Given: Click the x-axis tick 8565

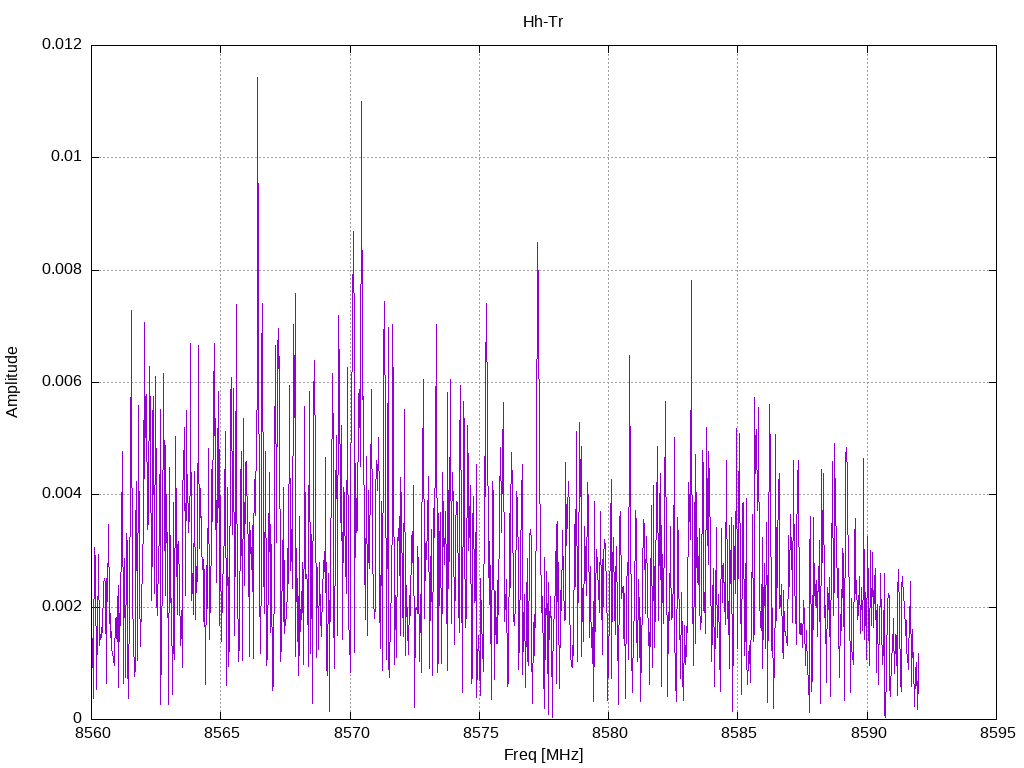Looking at the screenshot, I should 221,733.
